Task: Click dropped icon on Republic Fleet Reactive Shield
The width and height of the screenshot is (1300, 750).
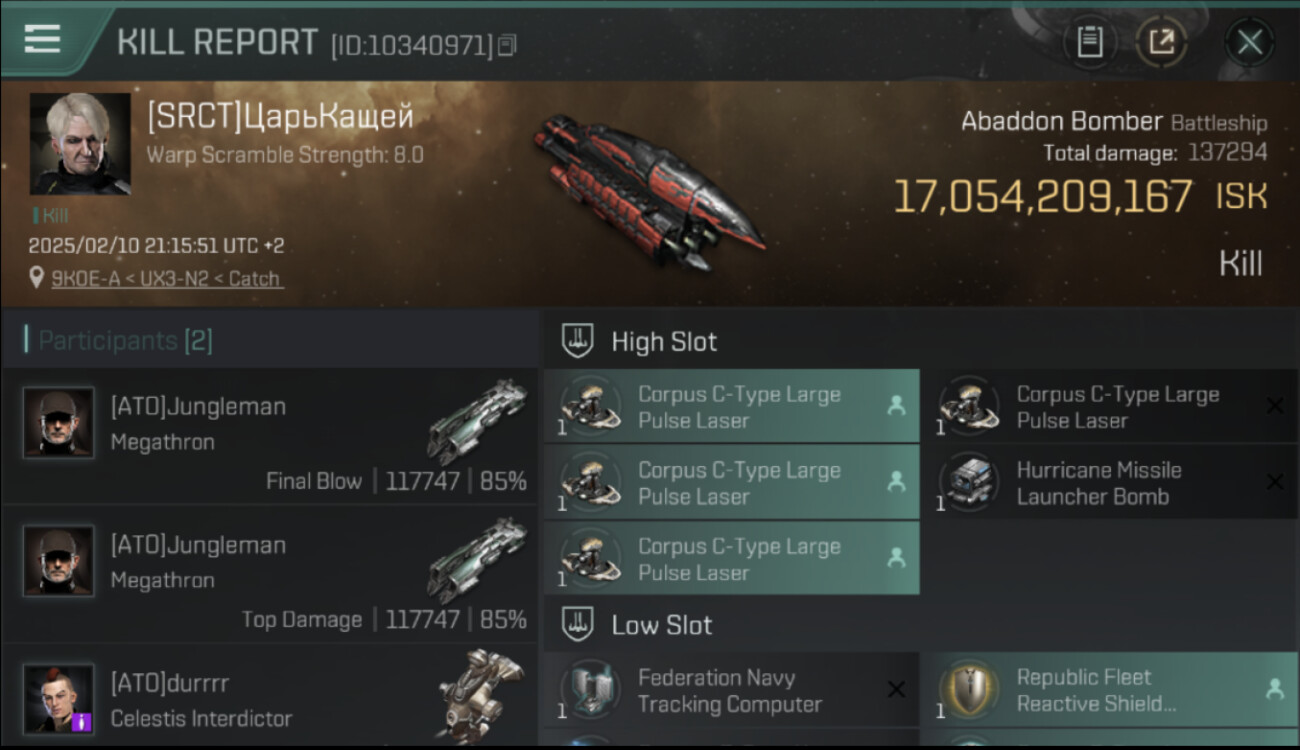Action: click(1275, 689)
